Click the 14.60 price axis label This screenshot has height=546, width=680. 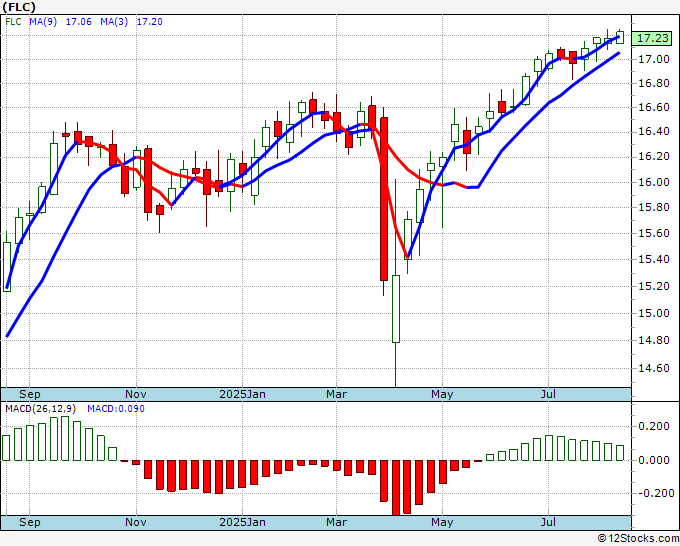654,368
